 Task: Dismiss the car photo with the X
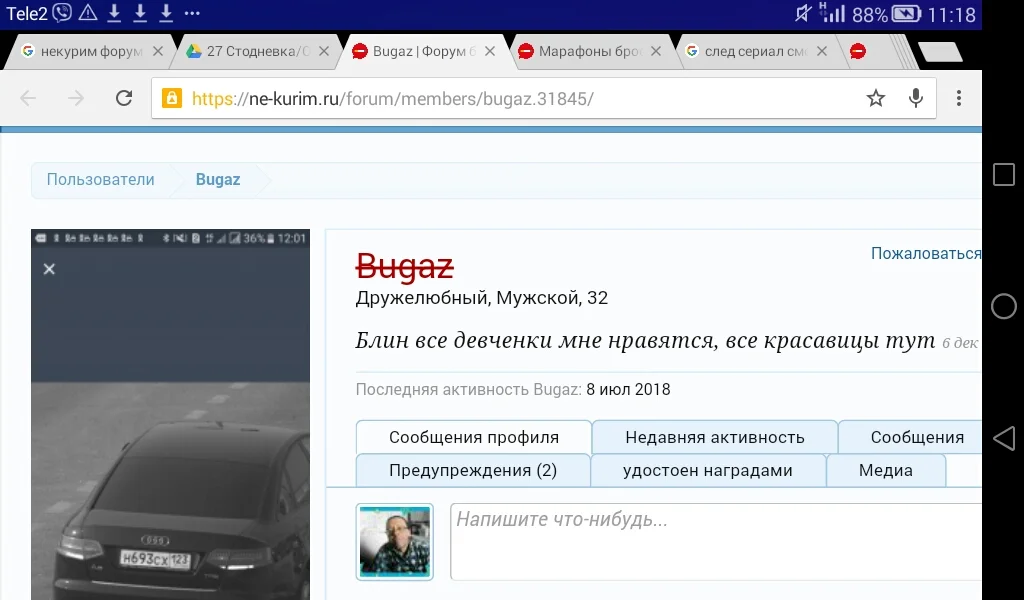(49, 269)
